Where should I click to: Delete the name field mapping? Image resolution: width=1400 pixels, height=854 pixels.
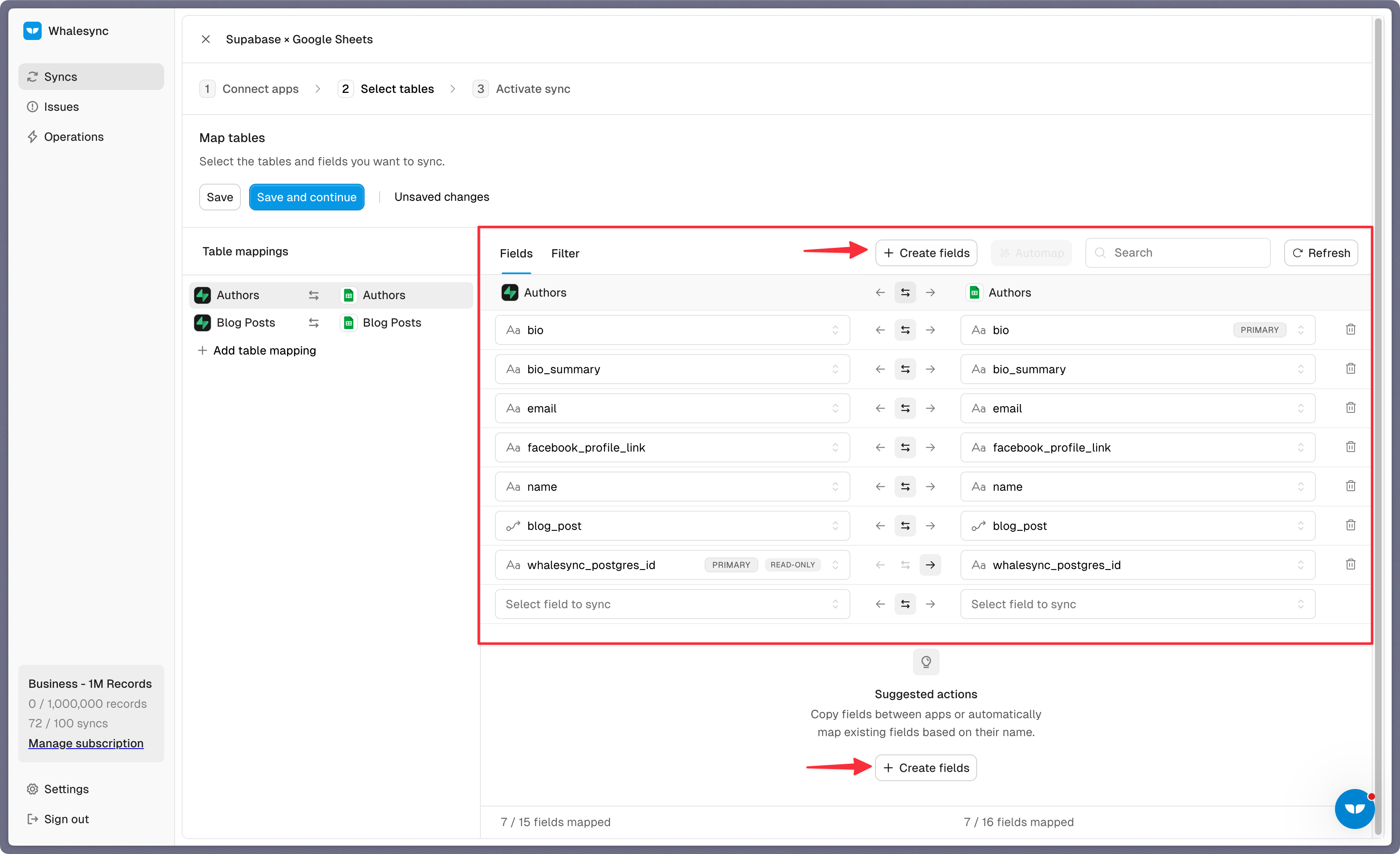1350,487
